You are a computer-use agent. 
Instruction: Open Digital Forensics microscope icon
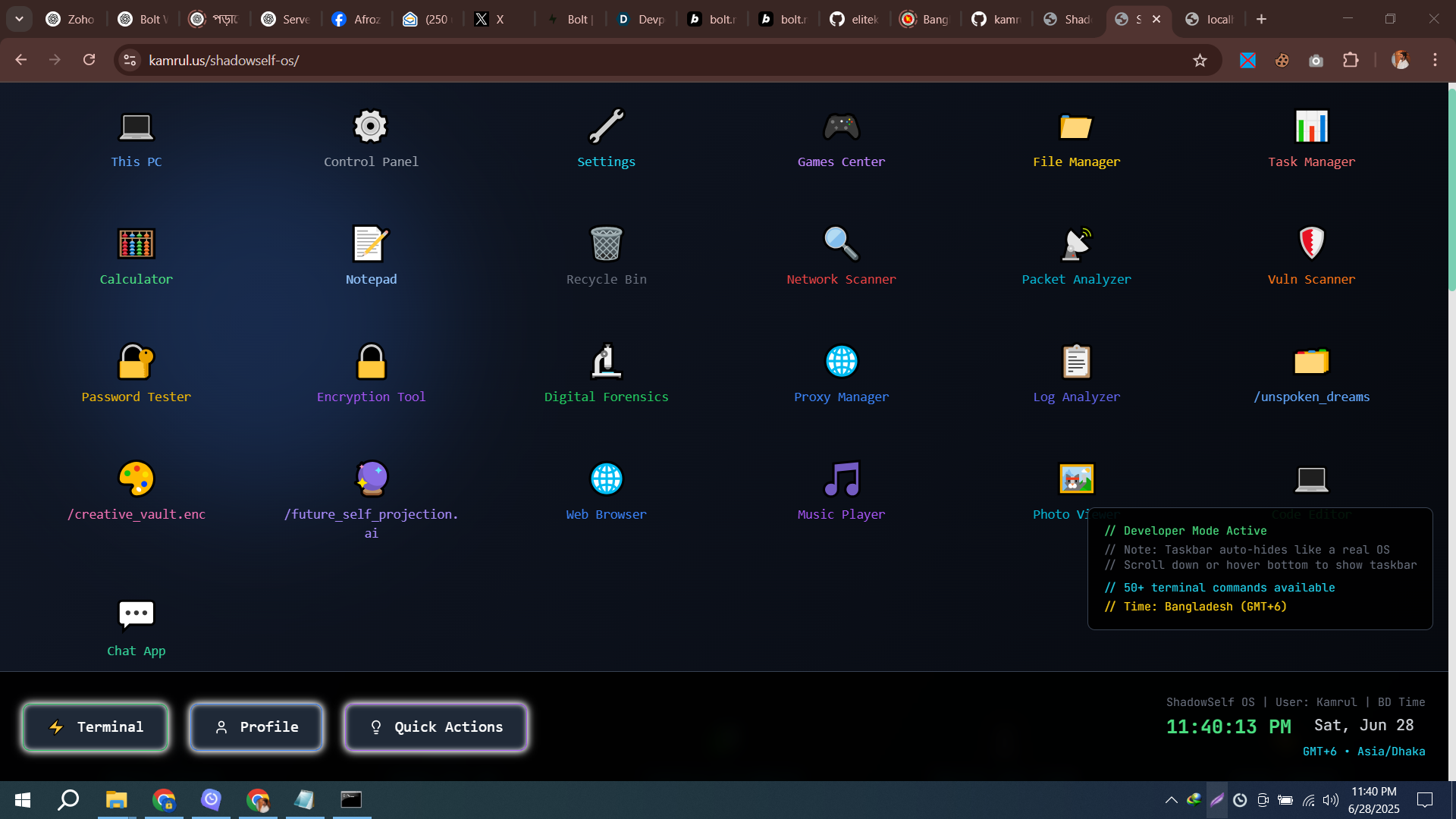click(x=607, y=362)
